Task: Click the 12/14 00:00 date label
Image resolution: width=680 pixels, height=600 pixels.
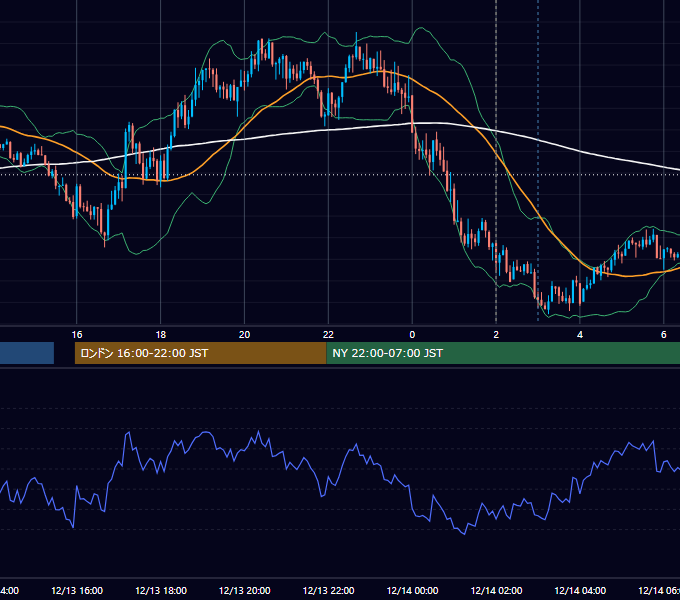Action: (x=412, y=590)
